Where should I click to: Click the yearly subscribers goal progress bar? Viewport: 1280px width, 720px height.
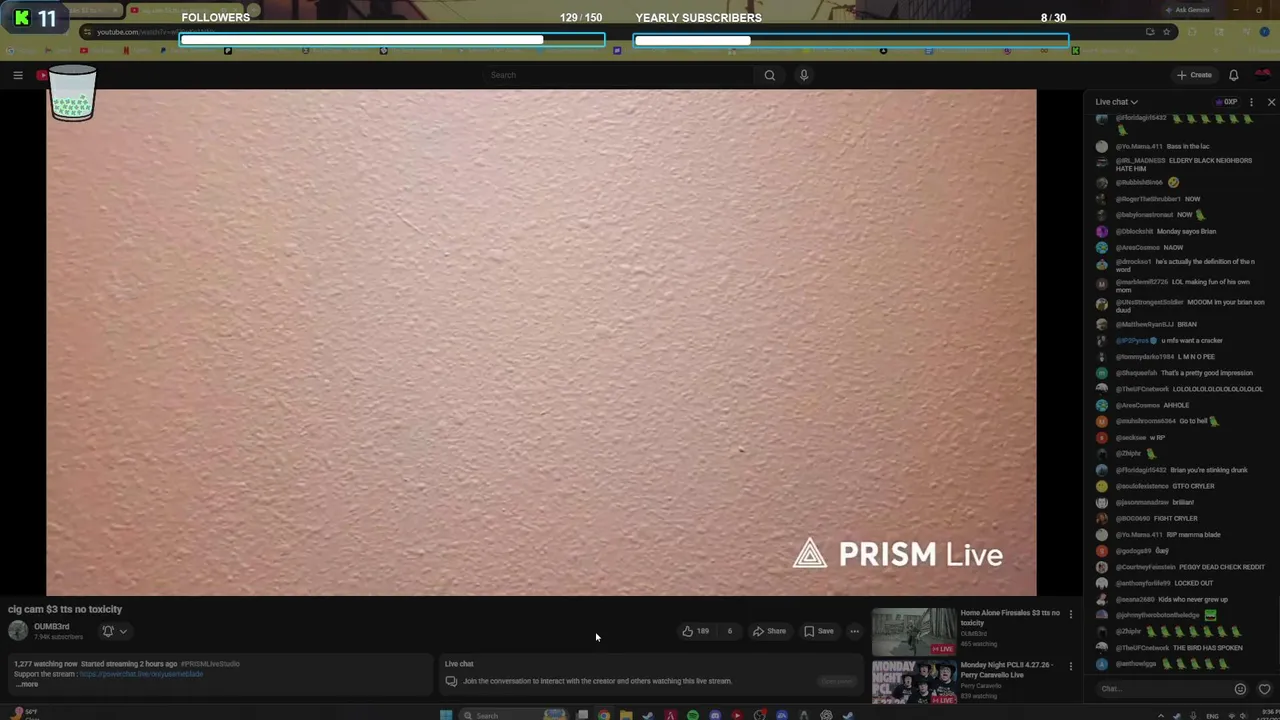pos(851,40)
